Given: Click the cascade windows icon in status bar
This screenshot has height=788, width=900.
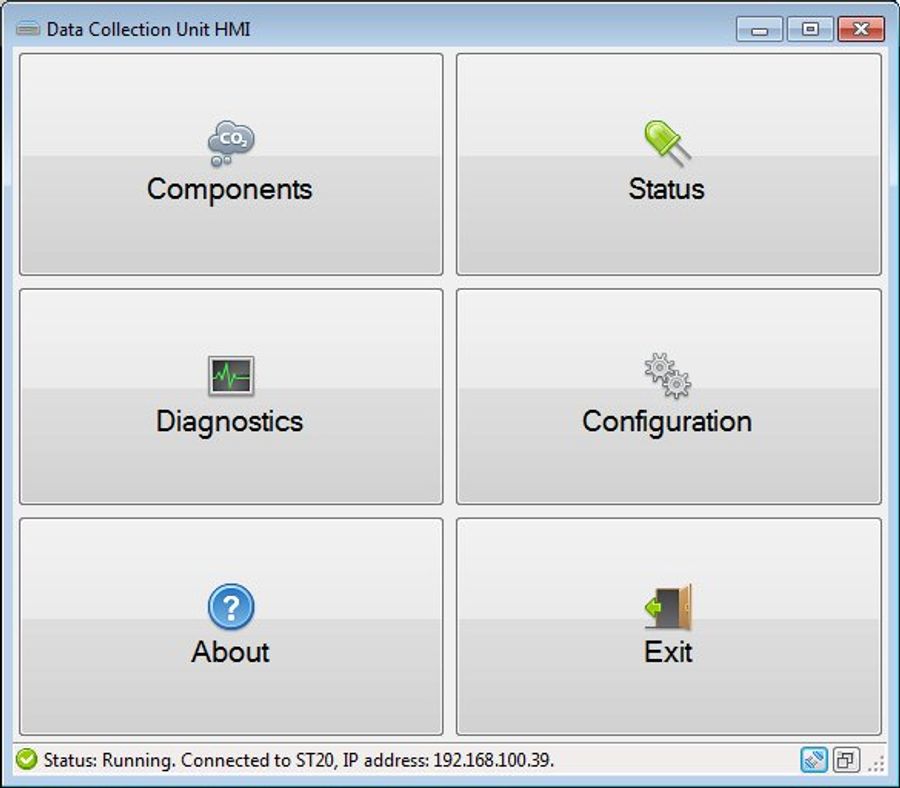Looking at the screenshot, I should [846, 760].
